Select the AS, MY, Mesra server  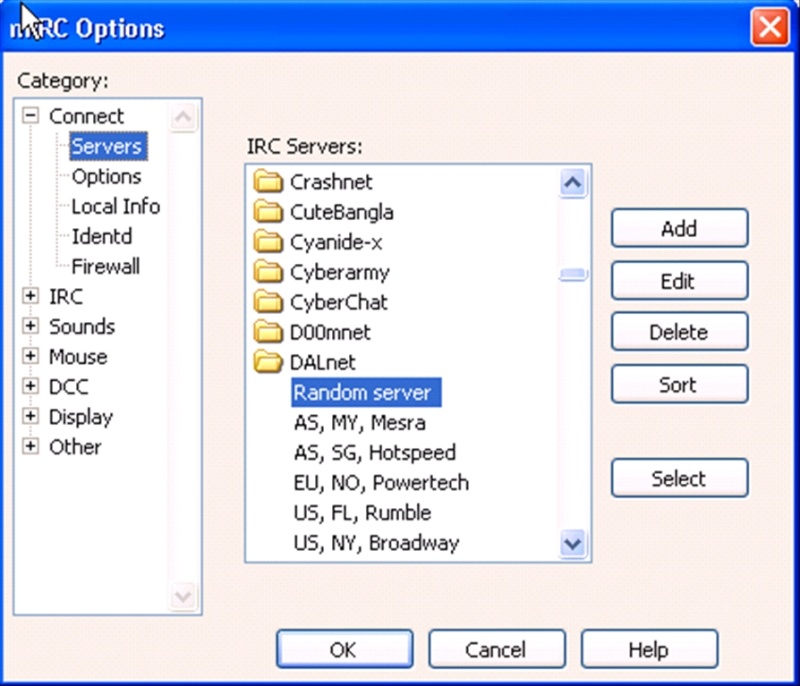pyautogui.click(x=359, y=422)
